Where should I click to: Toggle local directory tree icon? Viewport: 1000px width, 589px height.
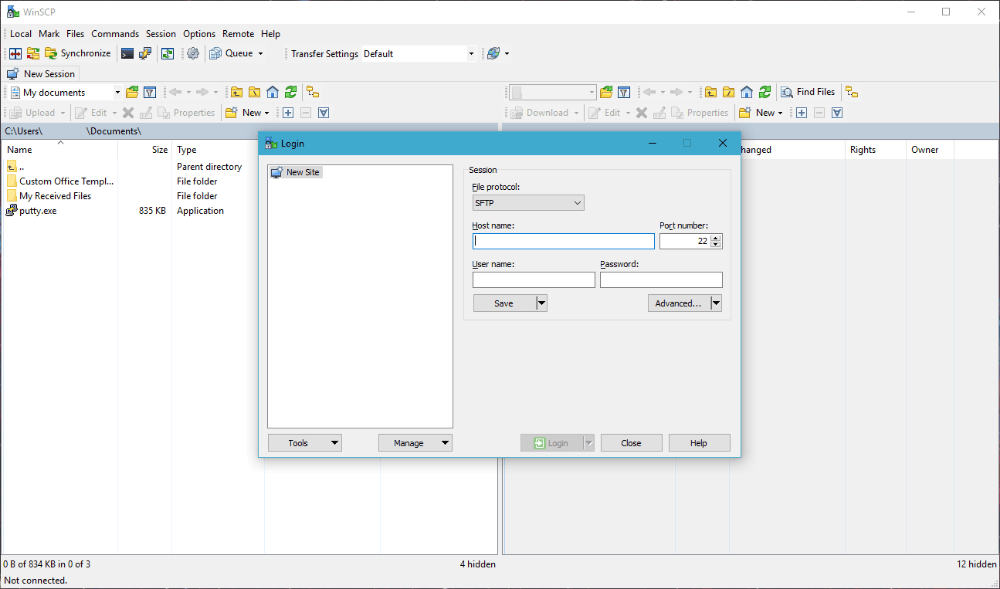312,92
